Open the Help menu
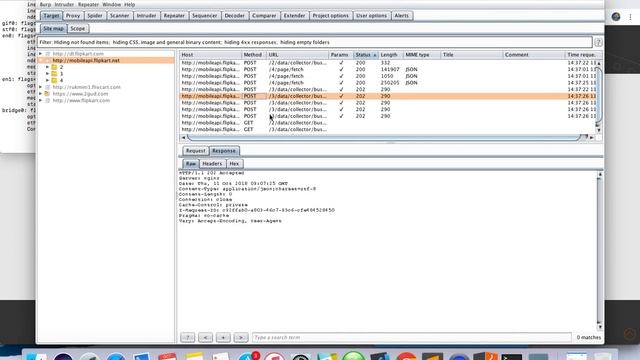 (130, 4)
